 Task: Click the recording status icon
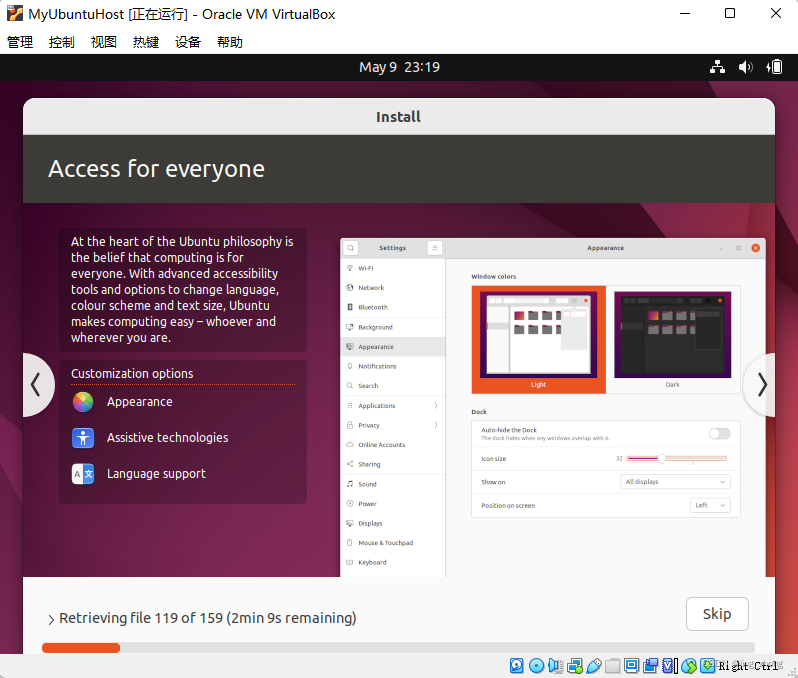[650, 665]
